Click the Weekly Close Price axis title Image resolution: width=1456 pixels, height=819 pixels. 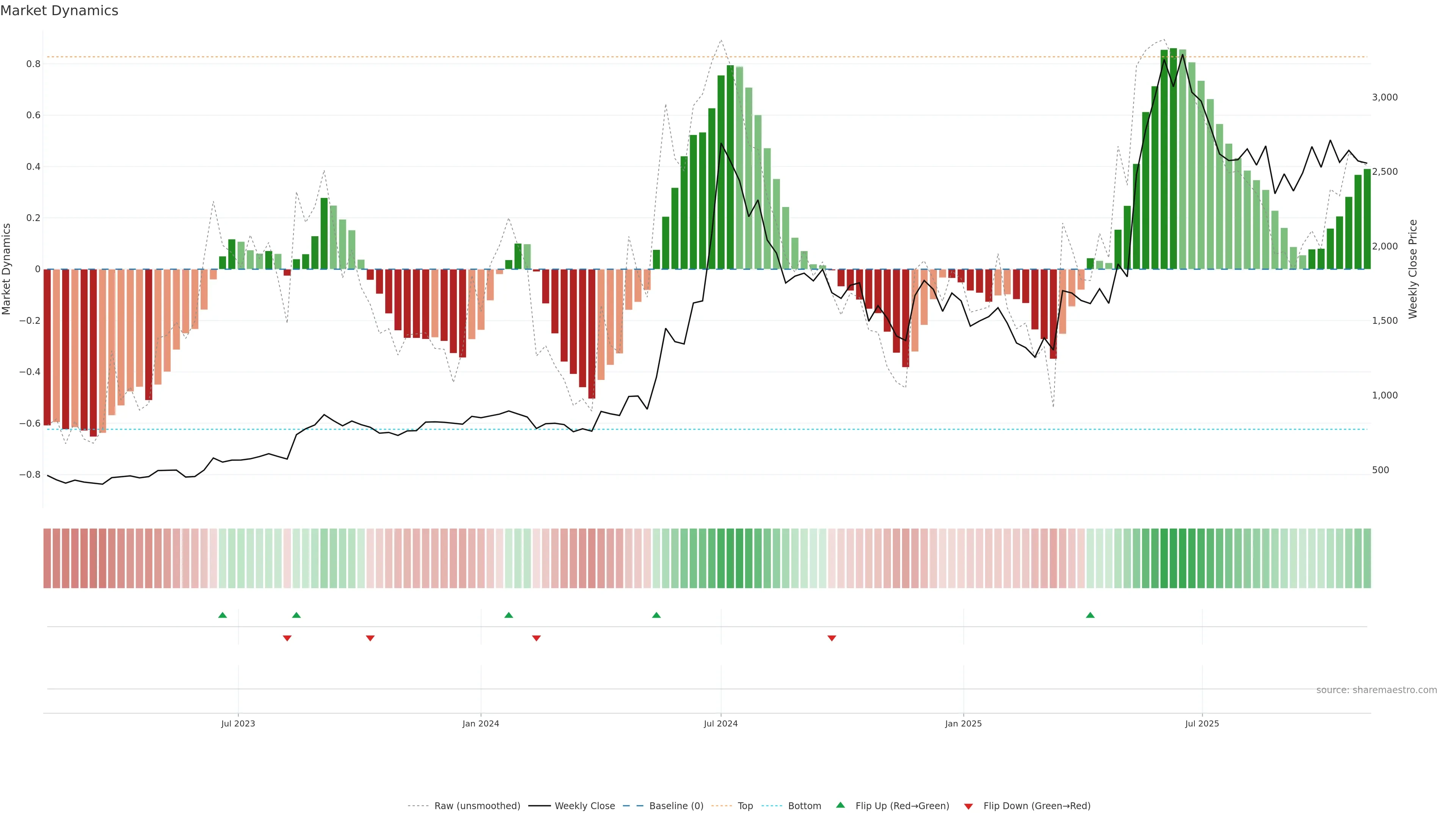(1413, 269)
